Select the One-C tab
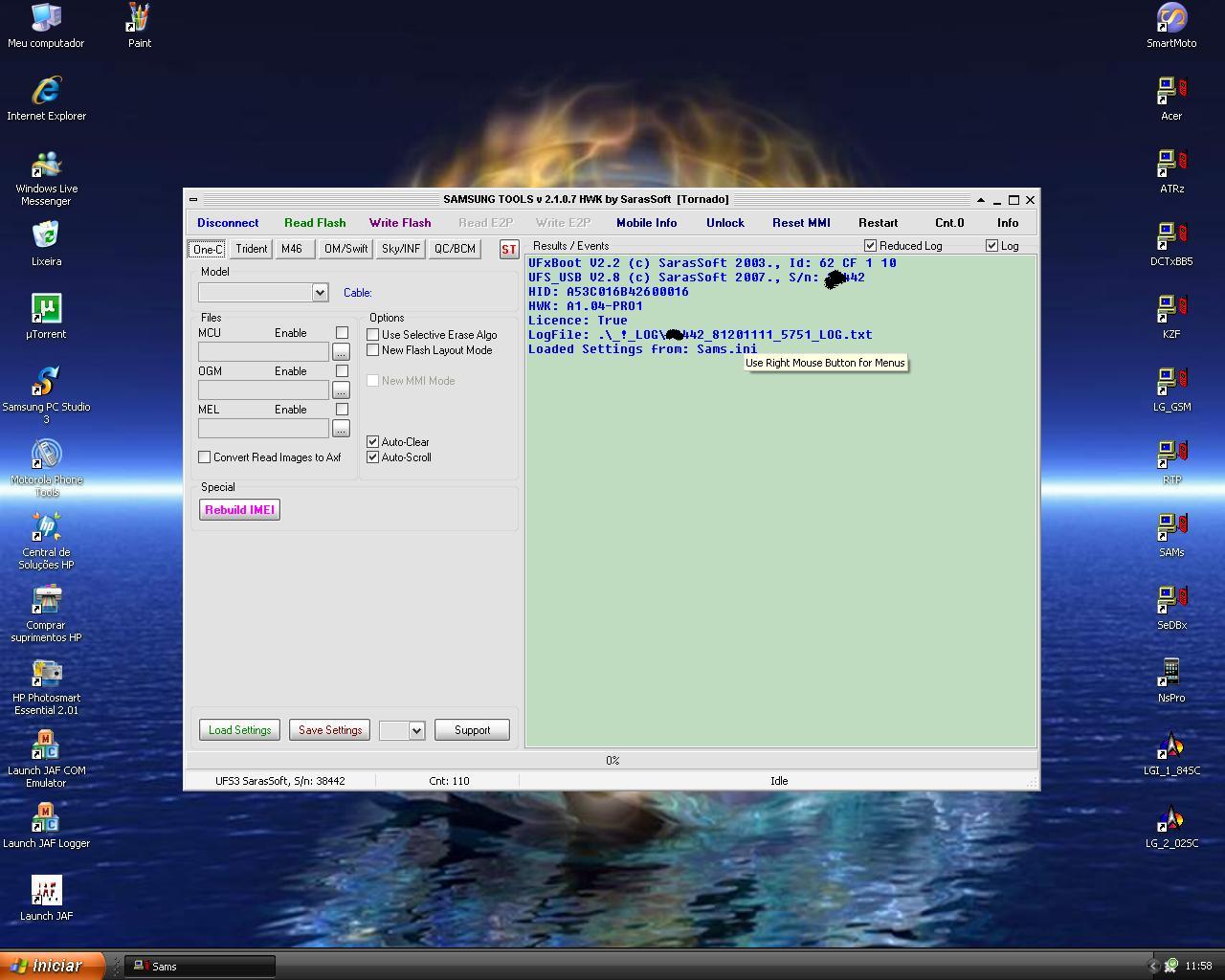The image size is (1225, 980). click(208, 249)
